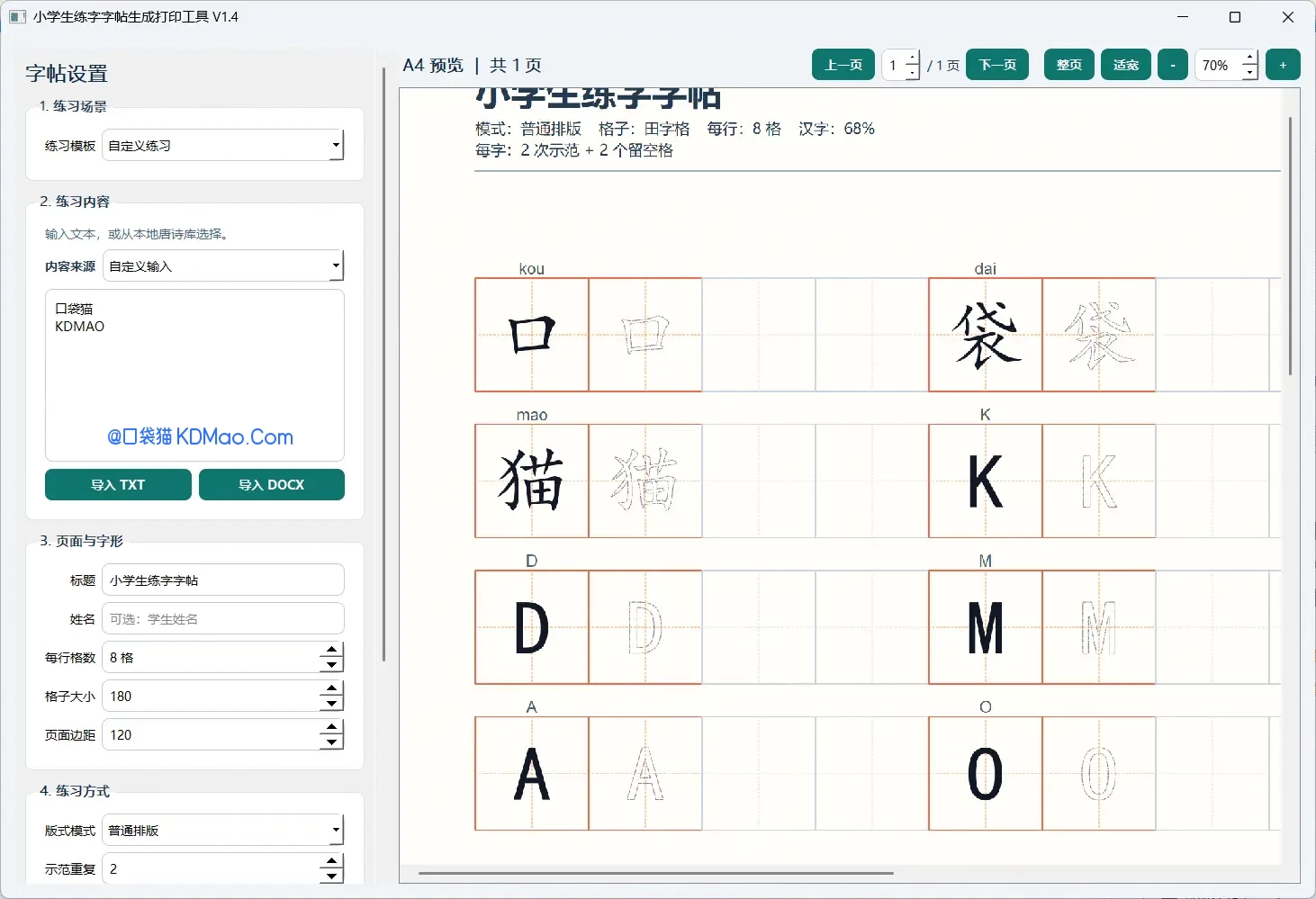
Task: Click the solid D letter cell
Action: click(532, 627)
